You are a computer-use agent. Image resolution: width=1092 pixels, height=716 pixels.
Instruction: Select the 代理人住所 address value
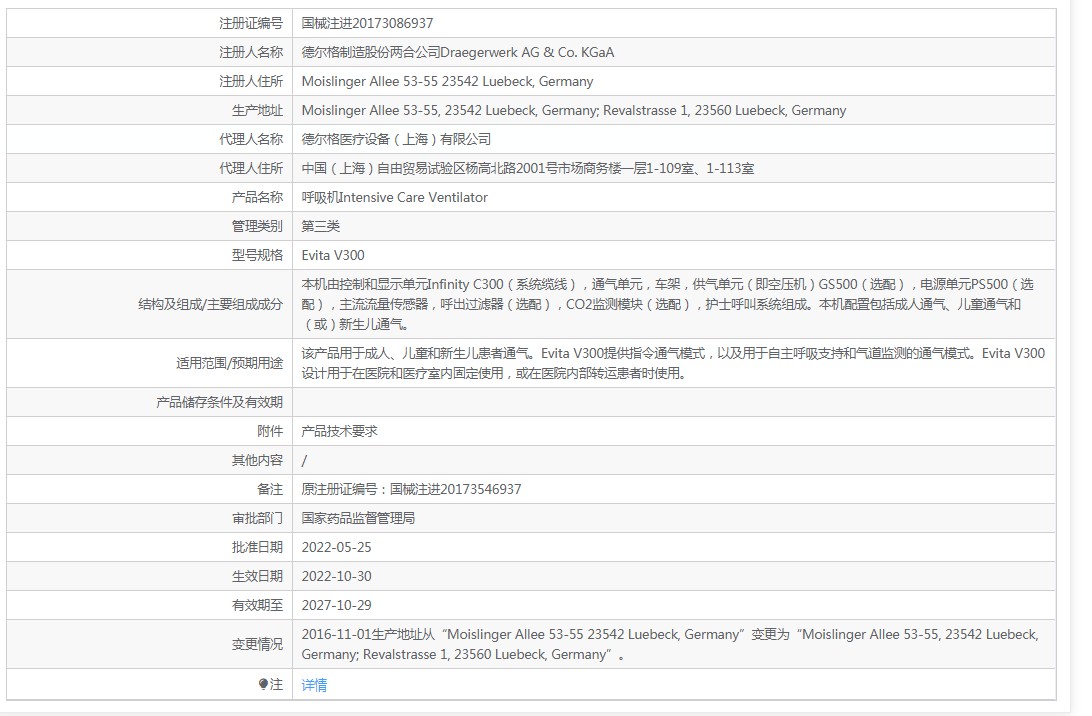point(528,169)
